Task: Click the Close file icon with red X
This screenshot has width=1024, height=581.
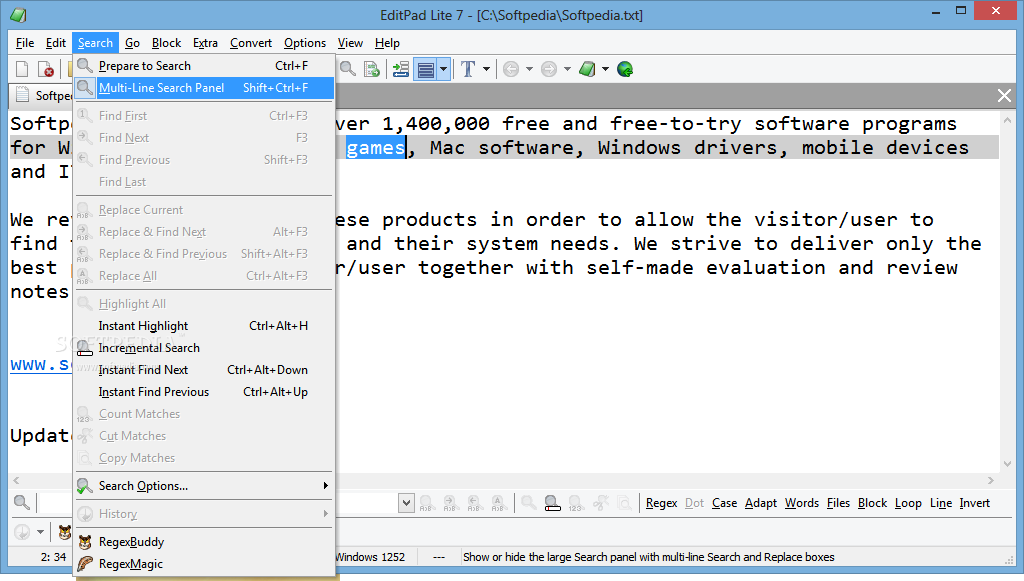Action: pos(45,69)
